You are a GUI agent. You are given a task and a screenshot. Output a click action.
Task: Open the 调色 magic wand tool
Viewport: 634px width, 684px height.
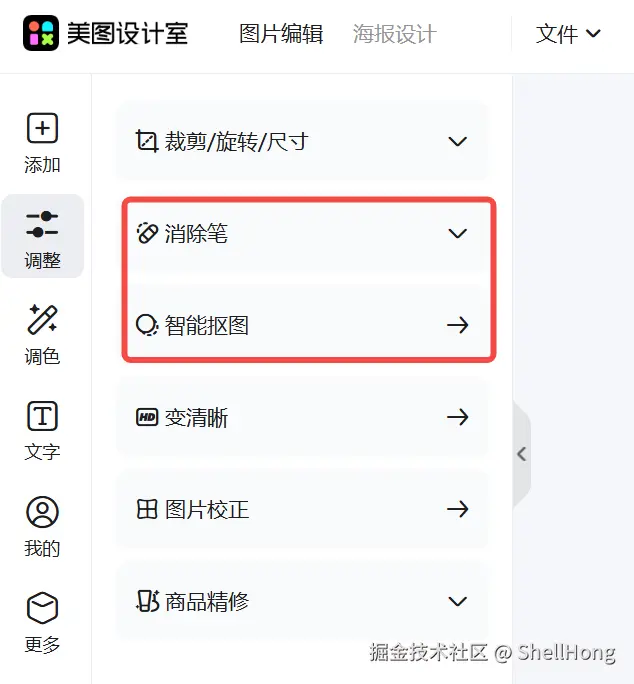[x=42, y=320]
